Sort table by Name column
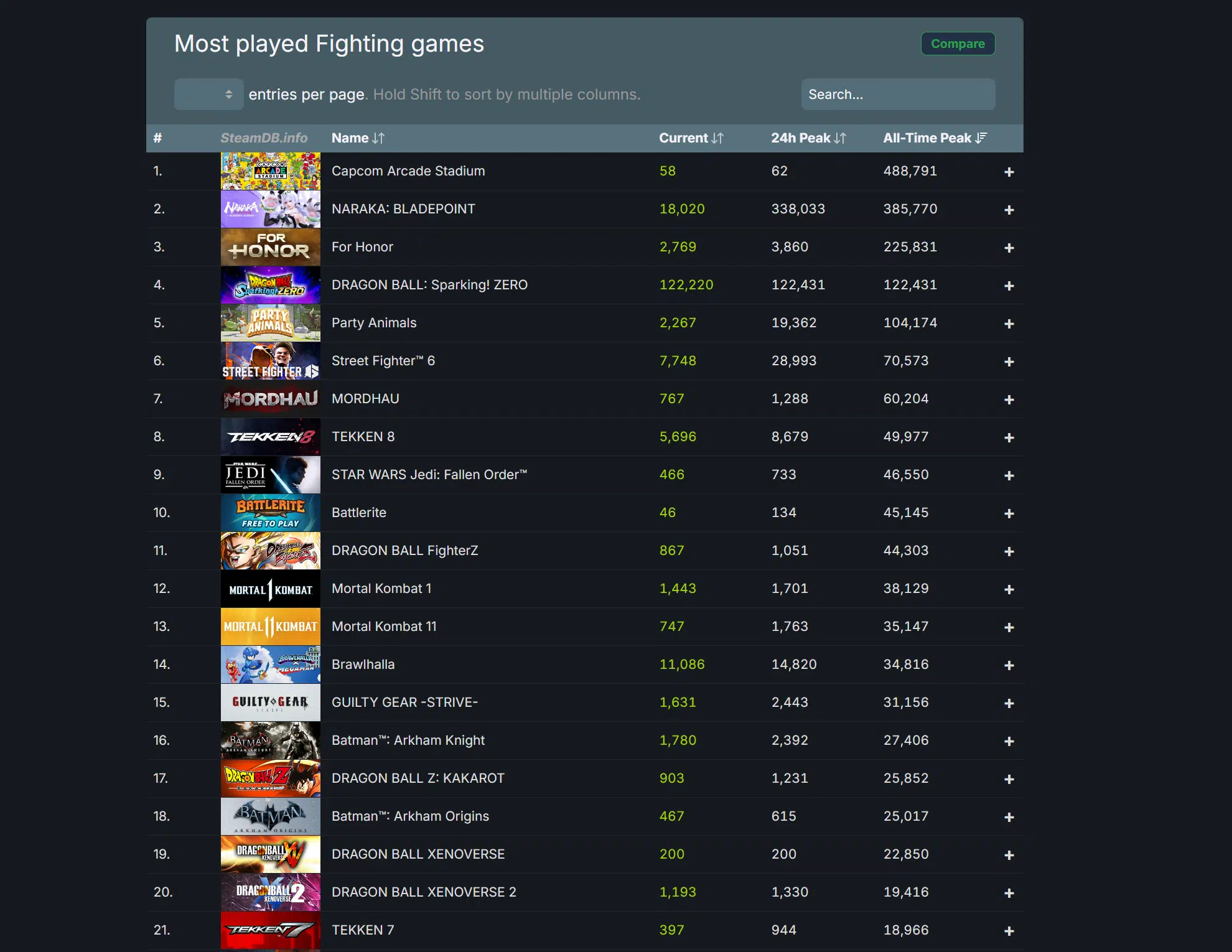This screenshot has width=1232, height=952. click(358, 138)
